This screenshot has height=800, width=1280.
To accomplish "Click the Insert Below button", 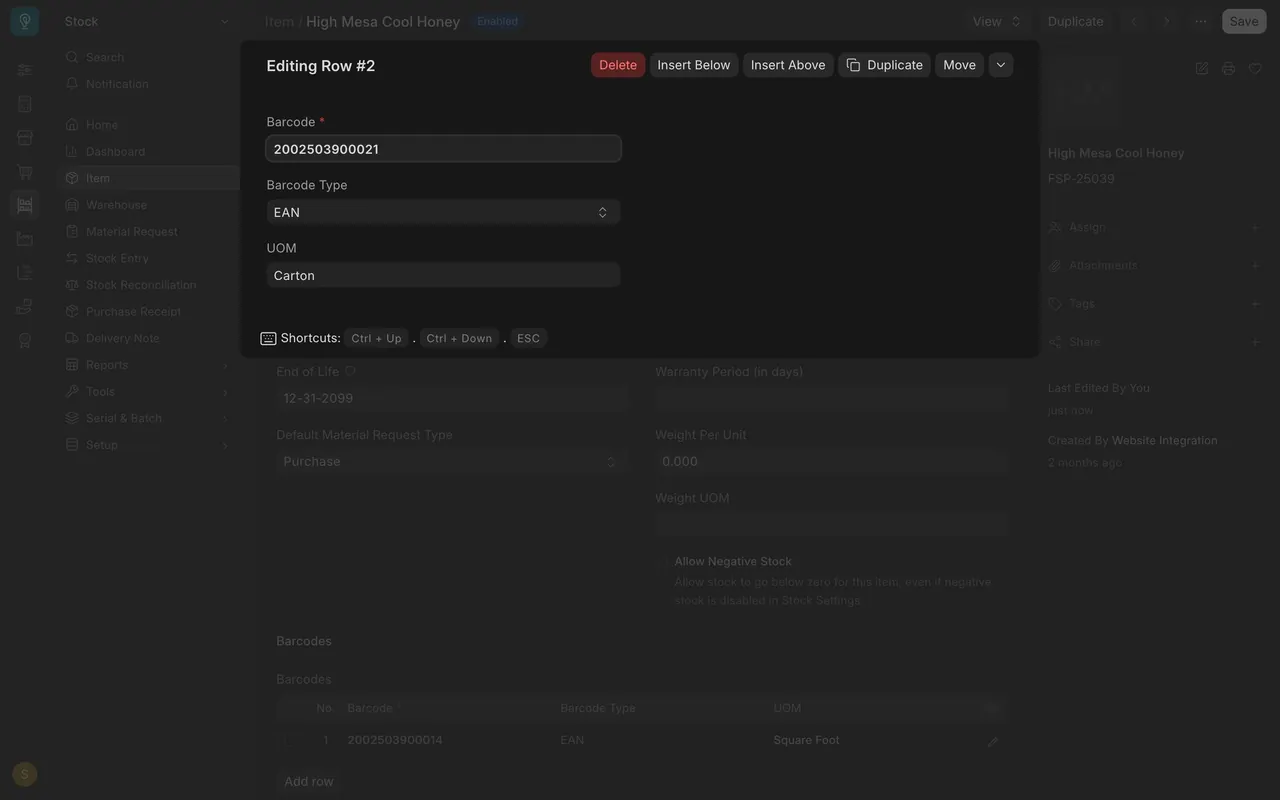I will tap(694, 65).
